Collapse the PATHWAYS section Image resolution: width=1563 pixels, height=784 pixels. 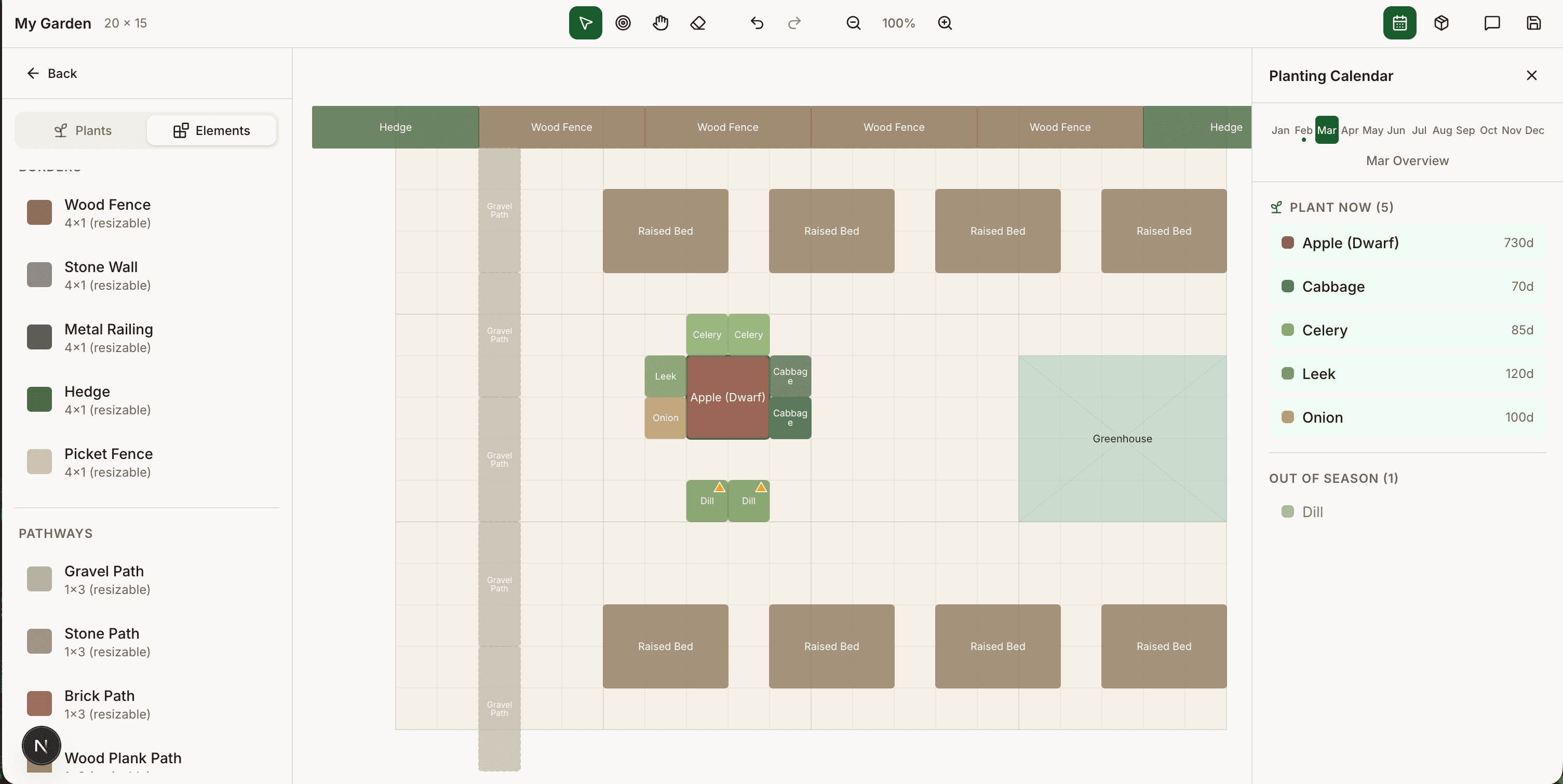click(x=55, y=533)
